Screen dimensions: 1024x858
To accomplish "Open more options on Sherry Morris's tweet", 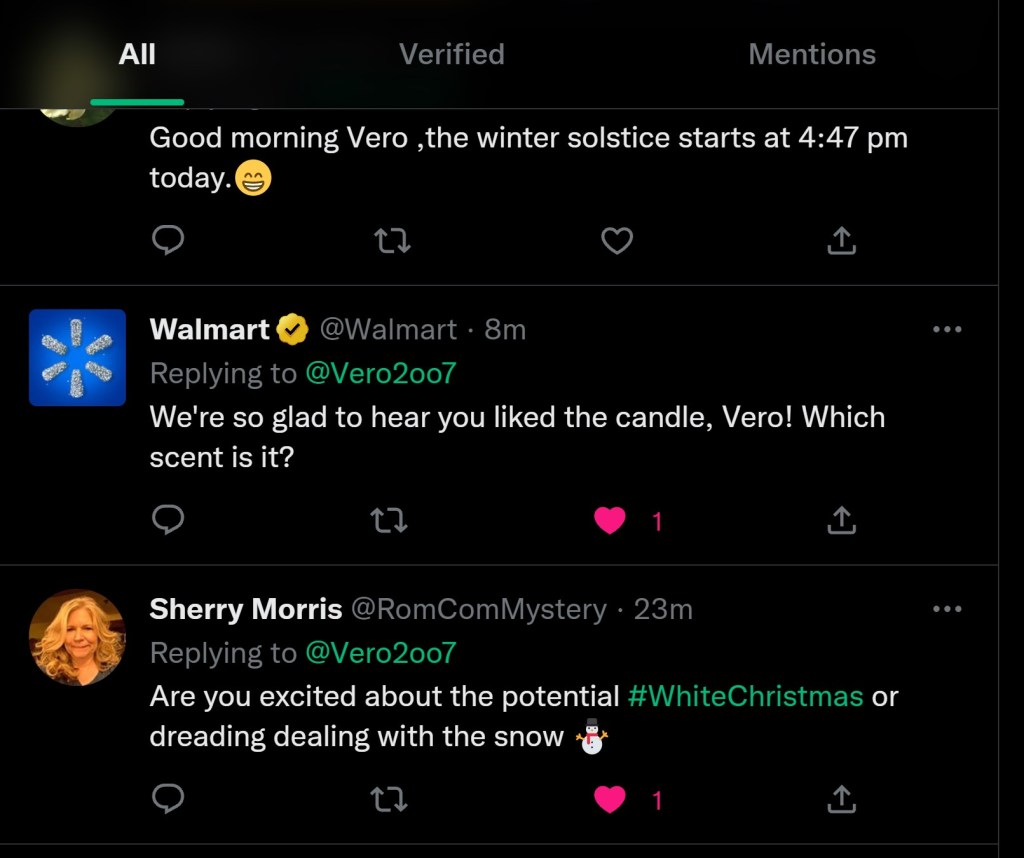I will click(x=946, y=609).
